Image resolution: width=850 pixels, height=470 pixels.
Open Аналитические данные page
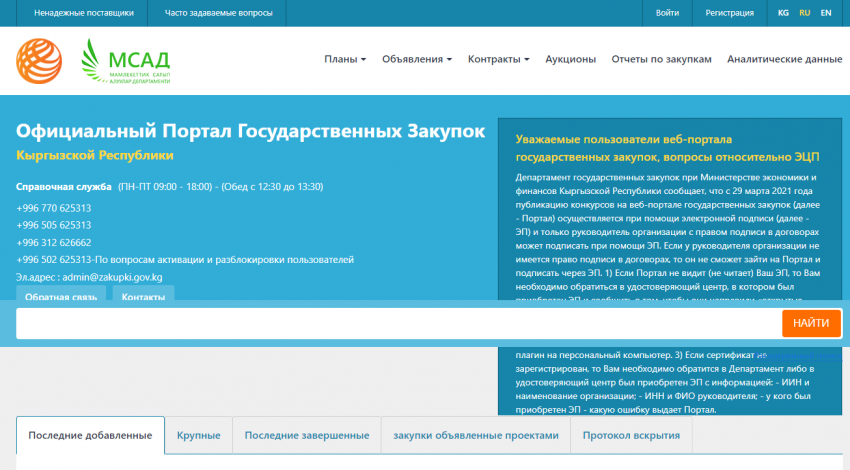[x=784, y=59]
